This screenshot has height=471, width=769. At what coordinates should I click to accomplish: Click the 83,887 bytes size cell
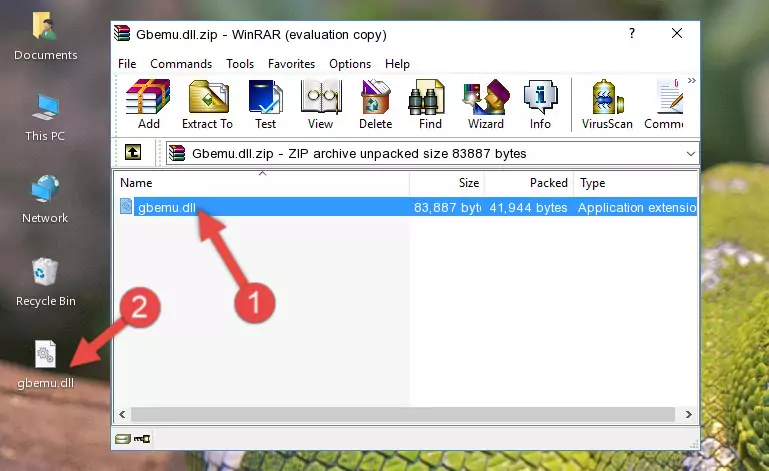tap(447, 208)
